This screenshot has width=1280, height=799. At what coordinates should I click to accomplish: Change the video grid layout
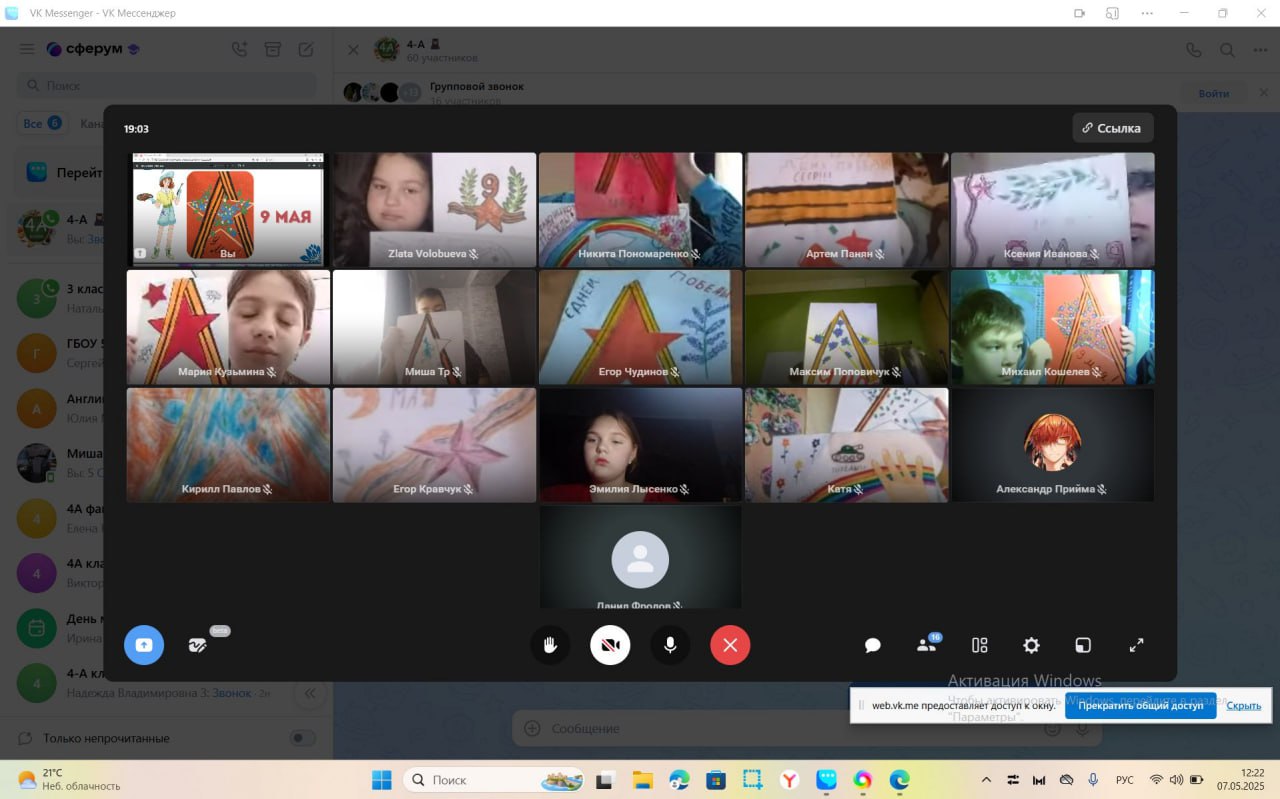point(980,645)
